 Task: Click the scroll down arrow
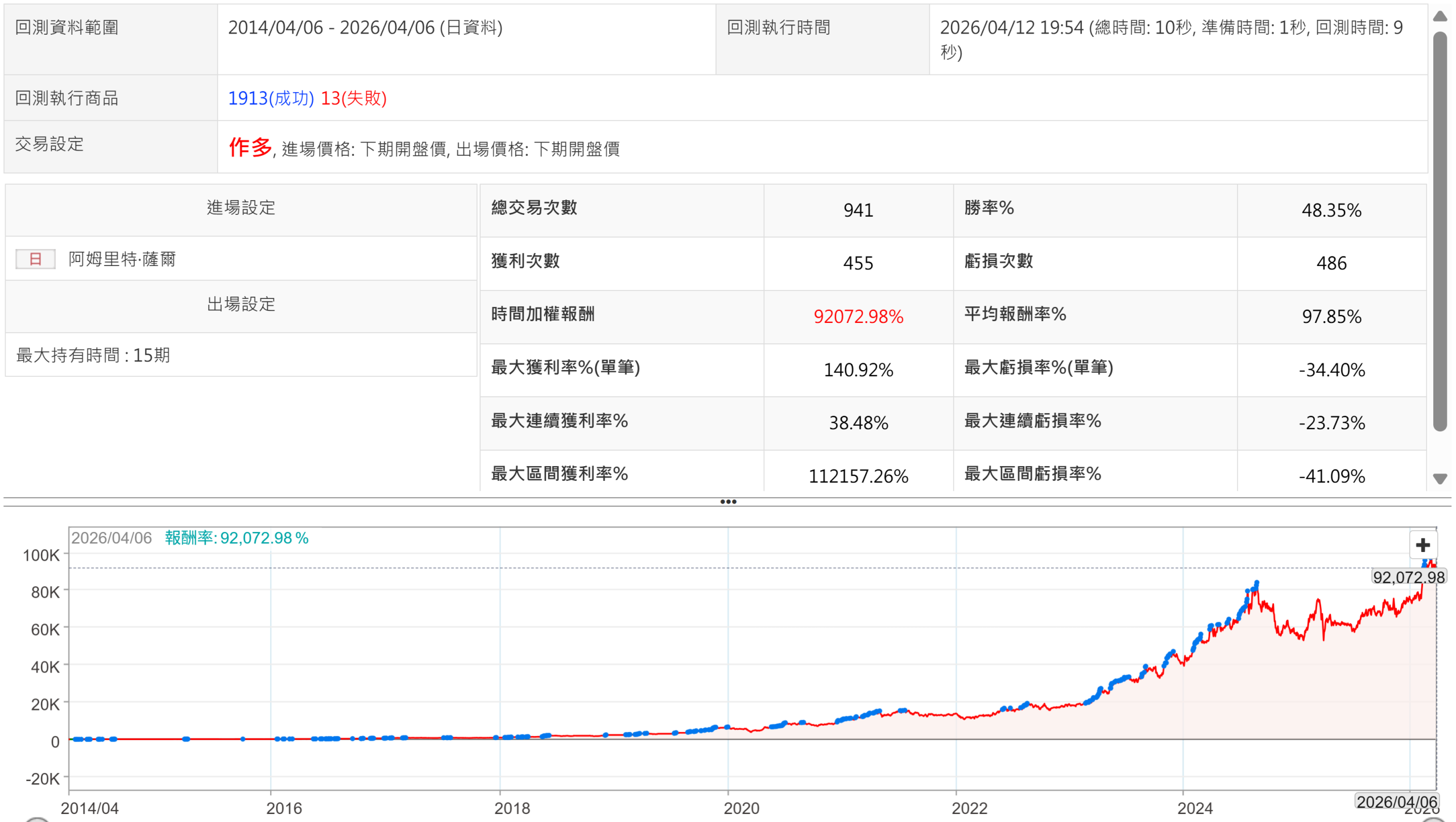(x=1440, y=479)
